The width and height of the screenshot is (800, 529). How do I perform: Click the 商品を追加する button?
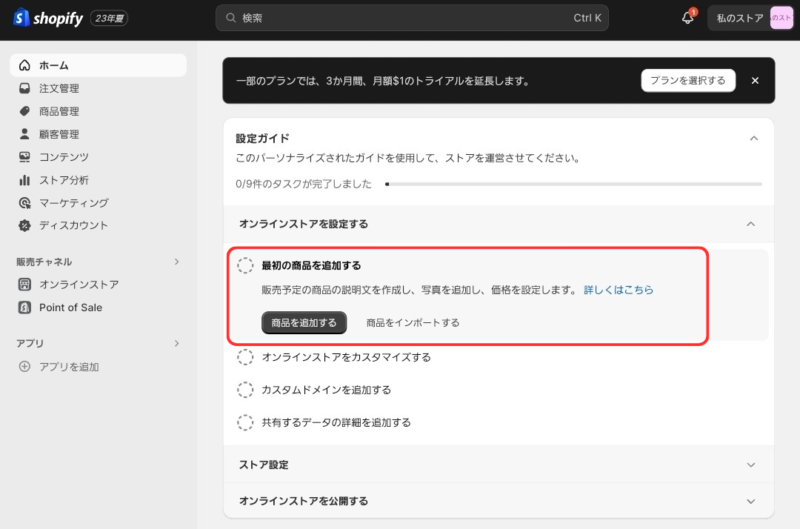coord(304,323)
